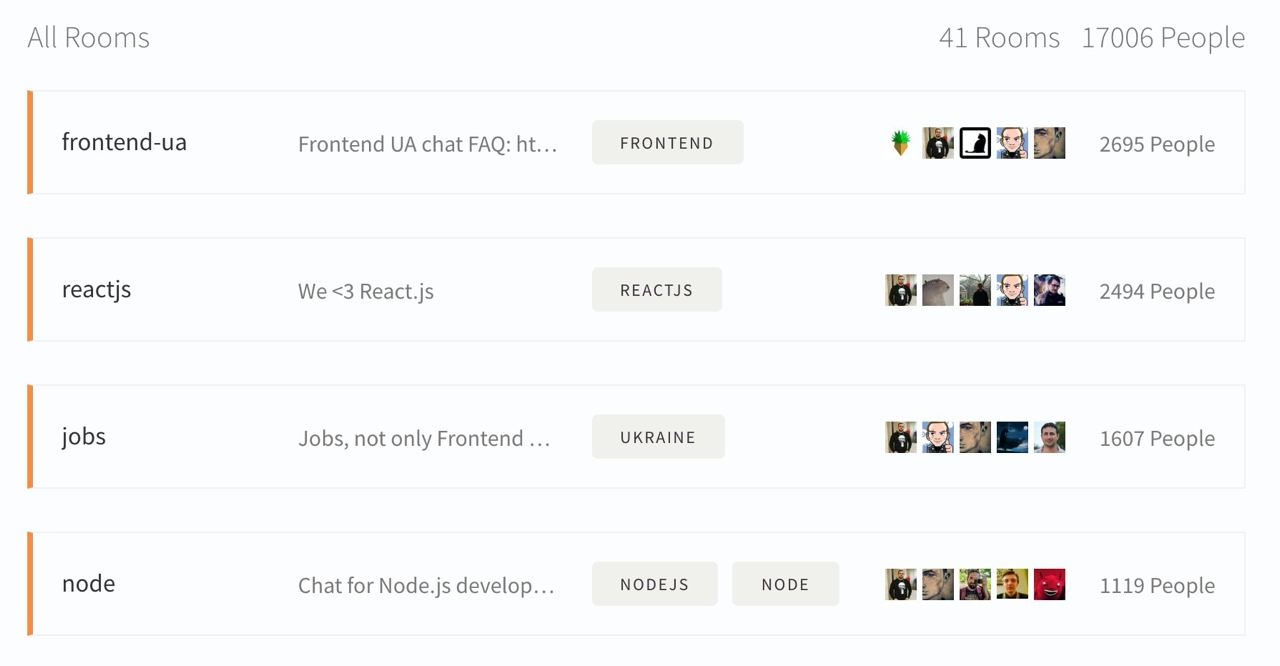Select the FRONTEND tag

pyautogui.click(x=667, y=142)
